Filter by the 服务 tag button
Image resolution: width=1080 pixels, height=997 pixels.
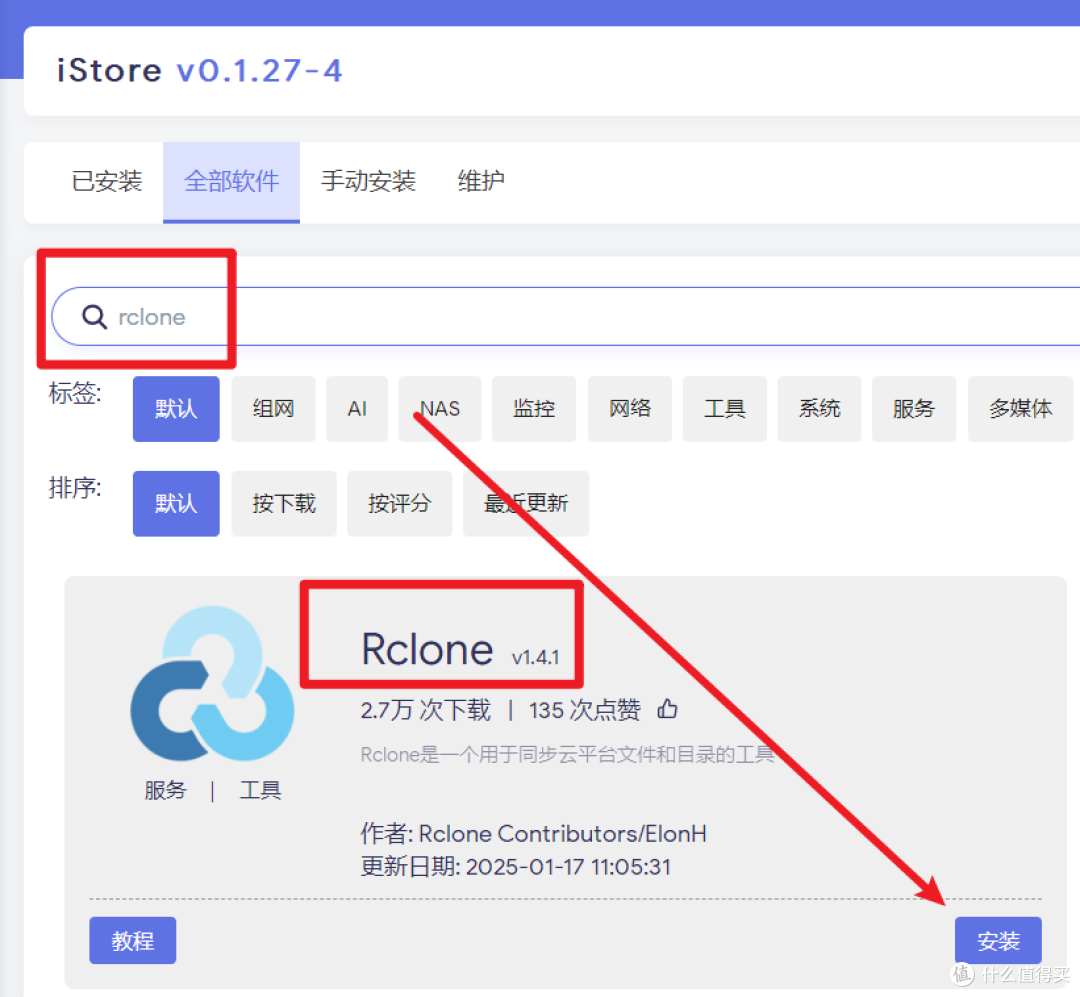click(x=914, y=409)
